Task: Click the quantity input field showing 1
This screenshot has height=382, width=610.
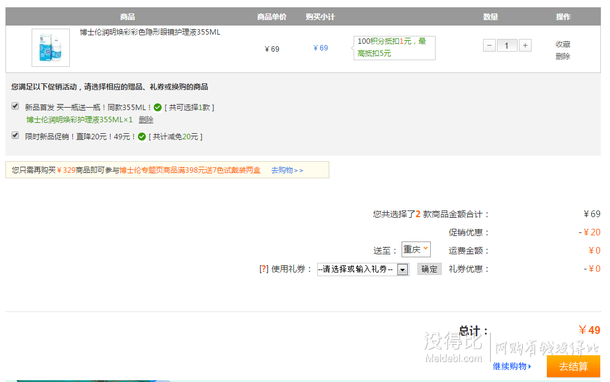Action: (507, 46)
